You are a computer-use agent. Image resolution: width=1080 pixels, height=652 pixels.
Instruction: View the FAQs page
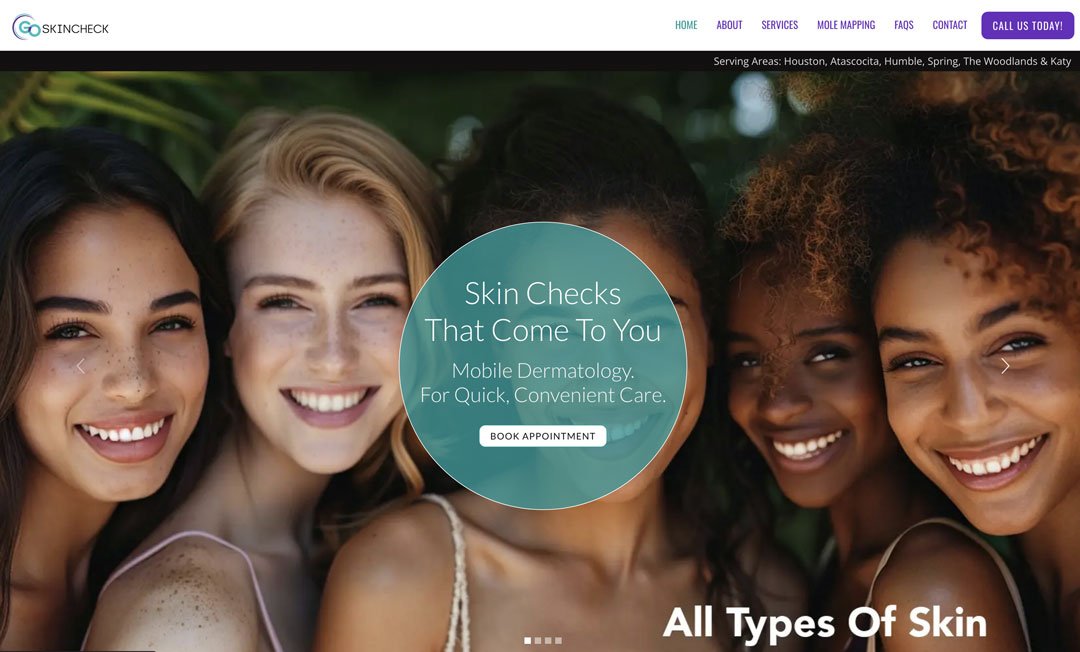(x=904, y=25)
